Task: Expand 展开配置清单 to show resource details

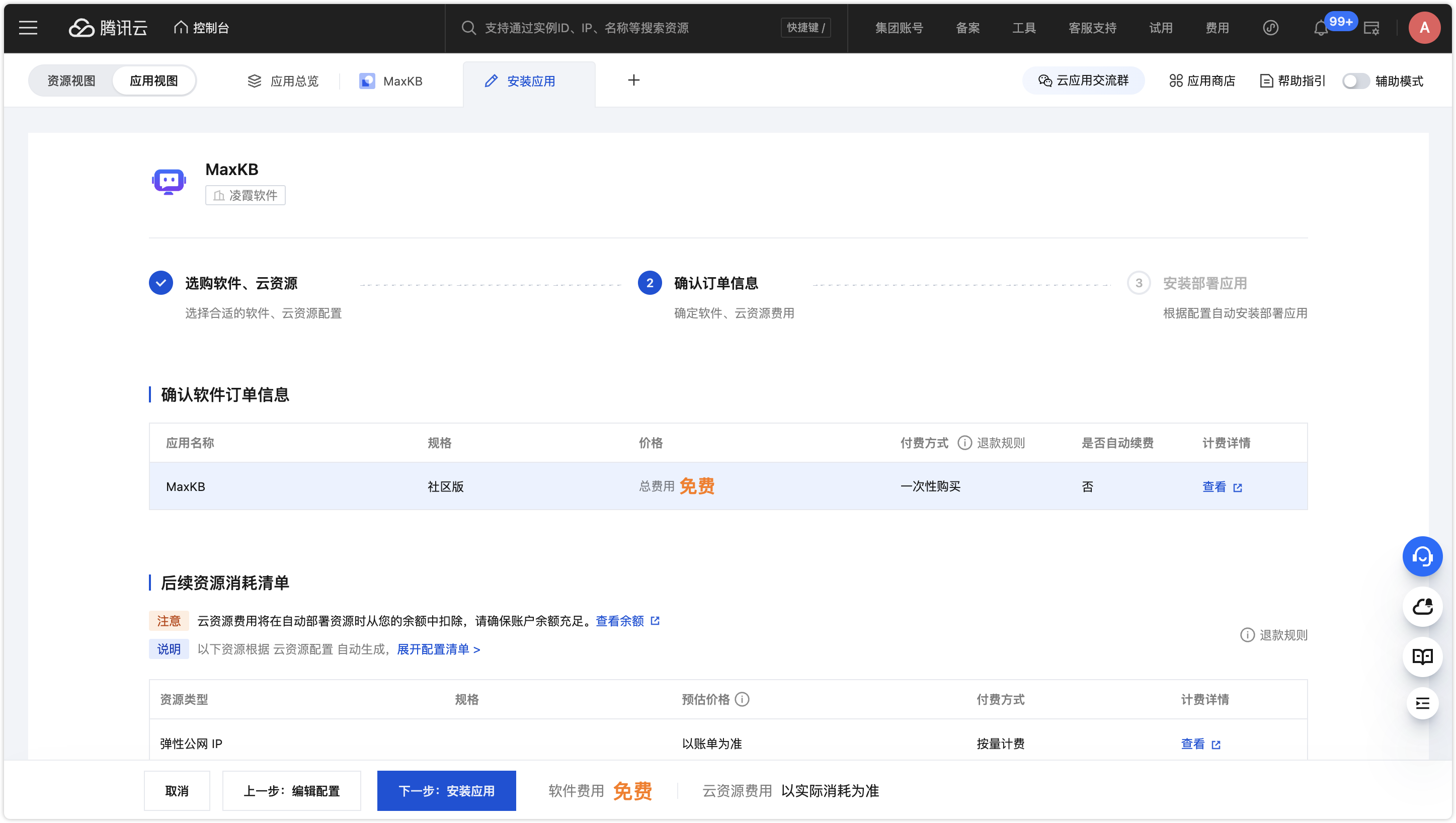Action: coord(435,649)
